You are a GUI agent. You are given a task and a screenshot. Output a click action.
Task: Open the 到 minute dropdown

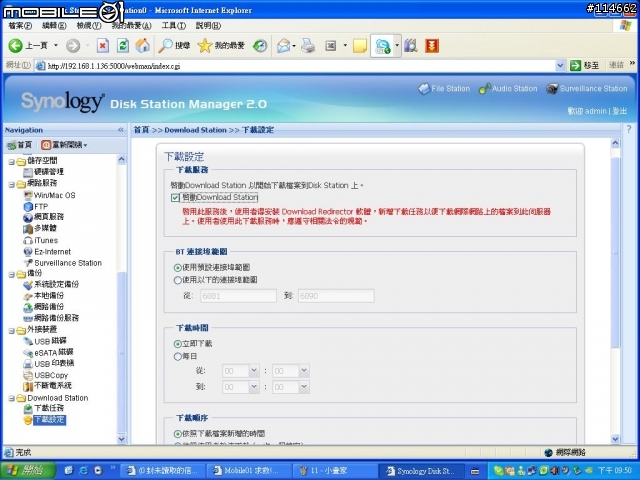(304, 387)
